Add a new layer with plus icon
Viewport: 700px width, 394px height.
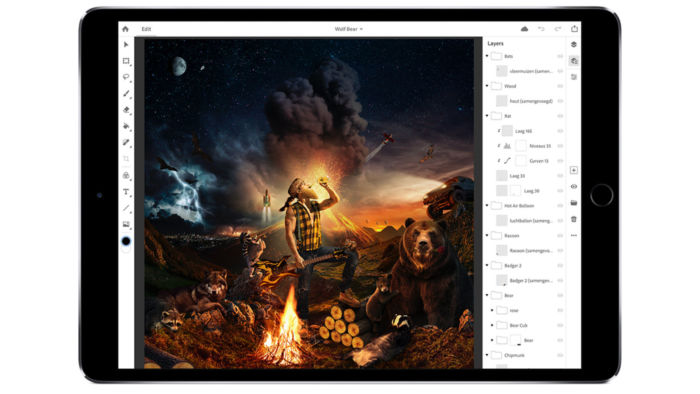[574, 170]
